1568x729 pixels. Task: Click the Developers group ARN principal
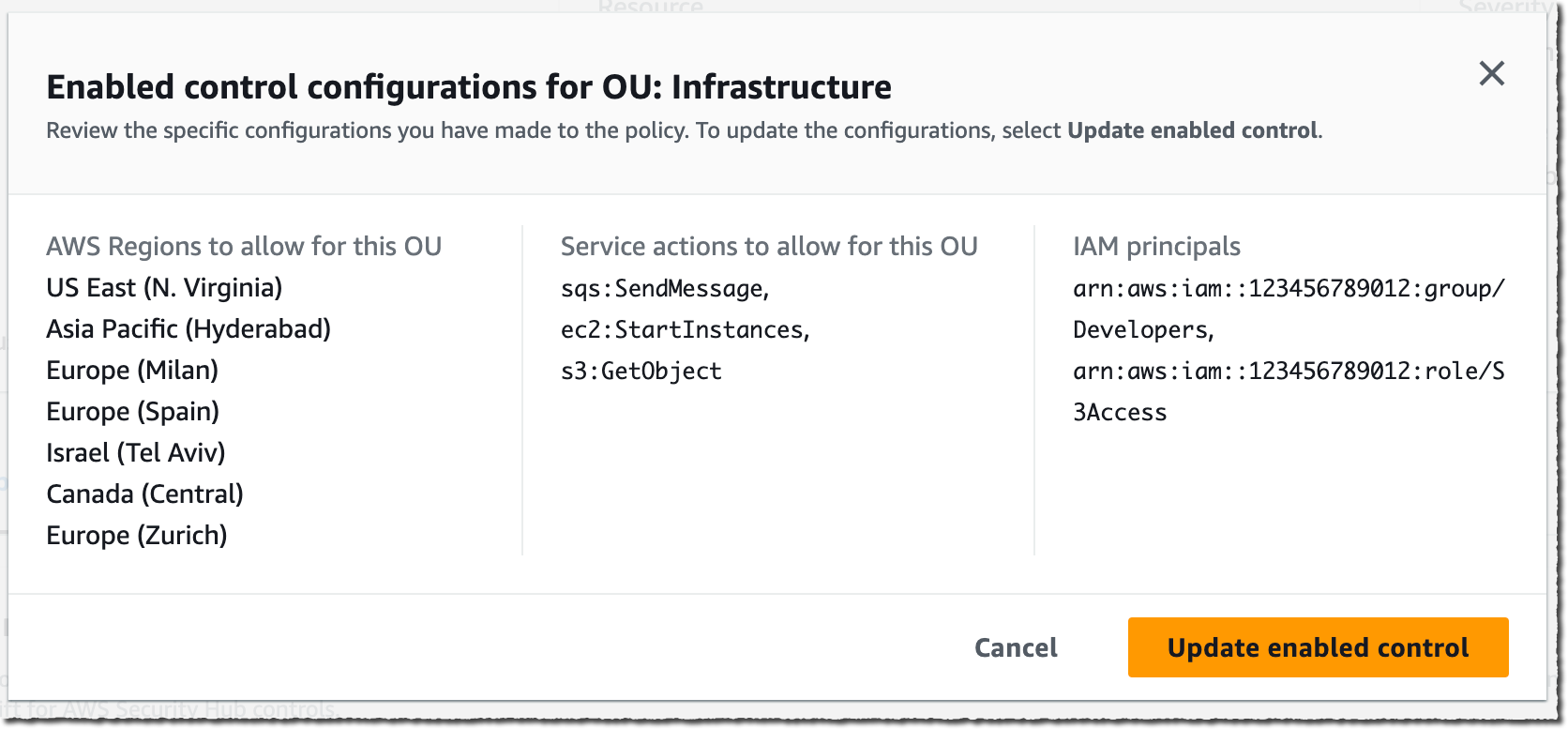pyautogui.click(x=1288, y=289)
